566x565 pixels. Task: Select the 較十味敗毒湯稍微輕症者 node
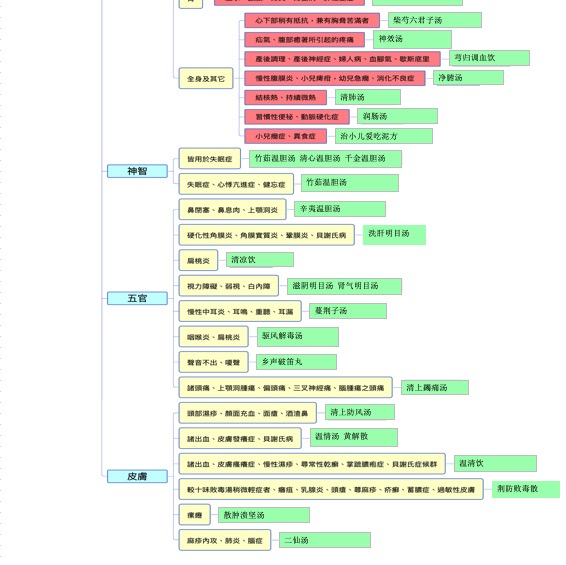pyautogui.click(x=331, y=489)
